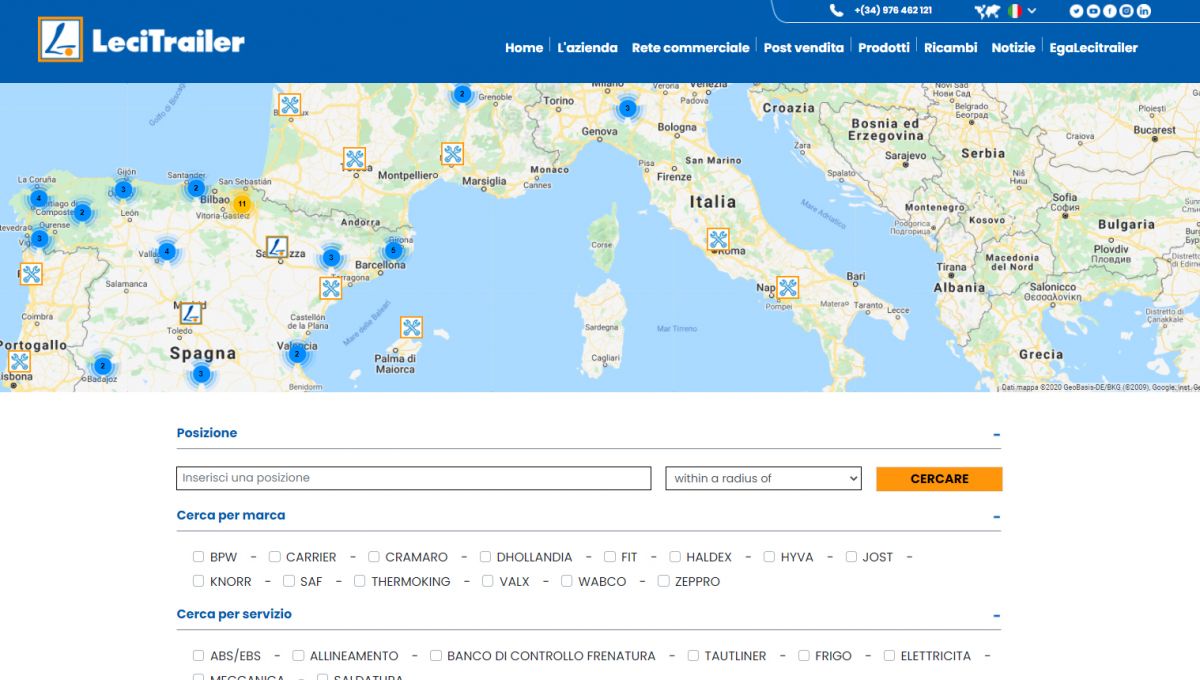Enable the THERMOKING brand checkbox
This screenshot has height=680, width=1200.
[360, 581]
